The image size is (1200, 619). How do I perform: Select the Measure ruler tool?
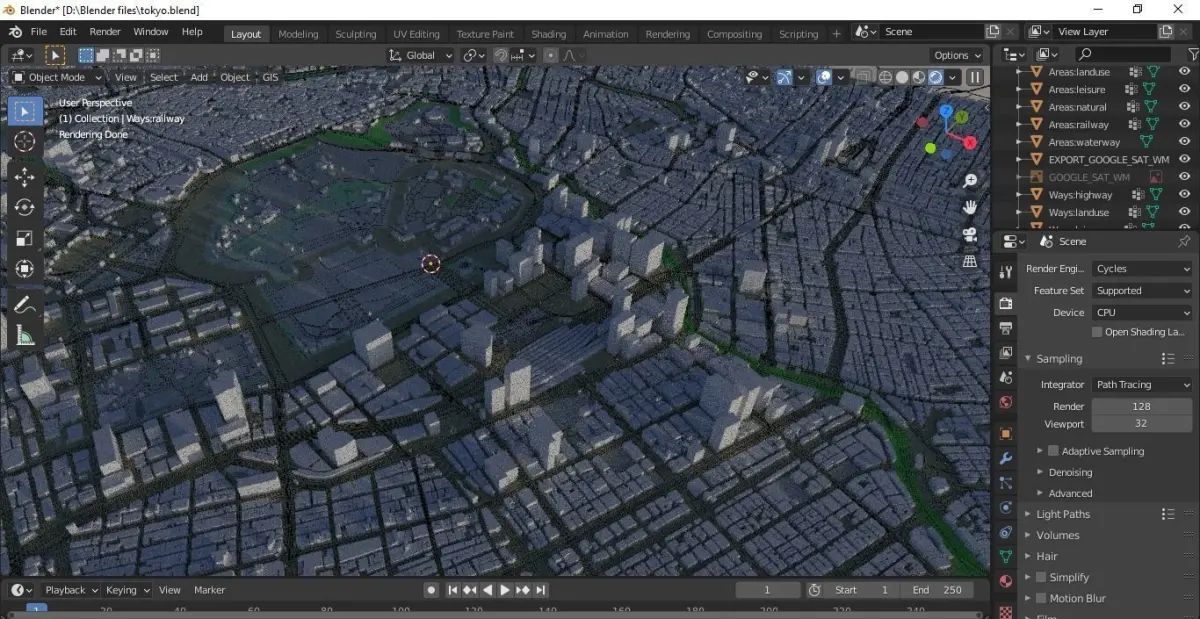25,336
